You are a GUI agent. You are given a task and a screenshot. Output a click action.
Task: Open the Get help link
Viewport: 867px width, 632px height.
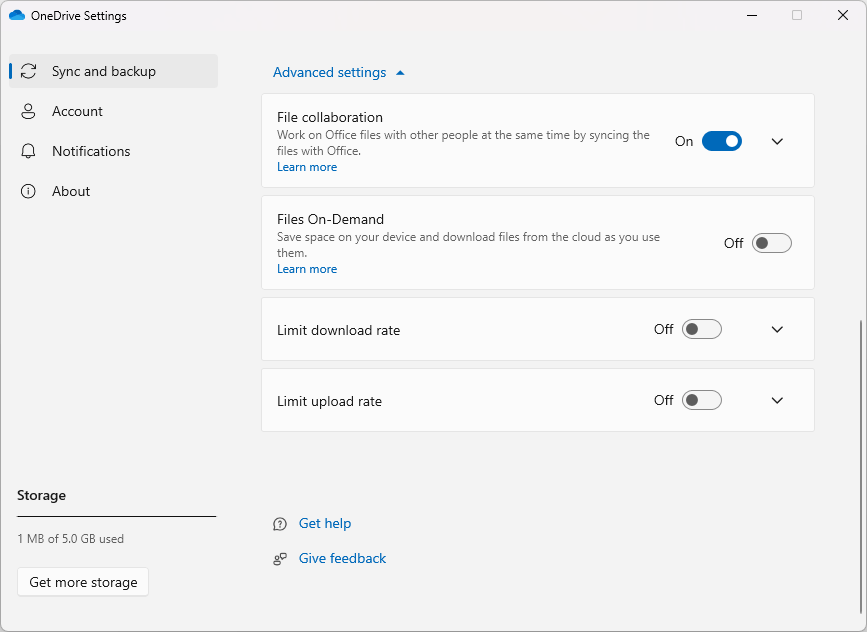[325, 524]
